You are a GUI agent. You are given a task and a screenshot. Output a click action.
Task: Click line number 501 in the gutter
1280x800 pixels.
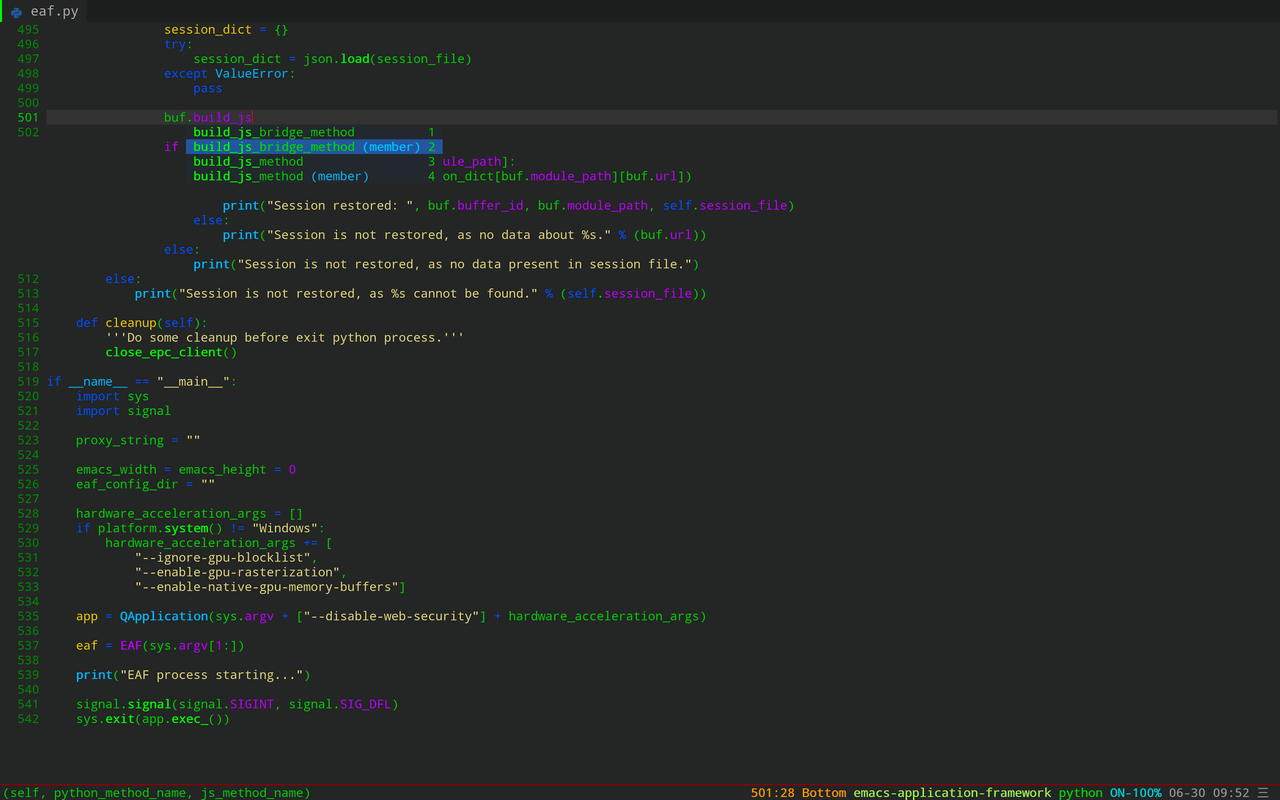(28, 118)
